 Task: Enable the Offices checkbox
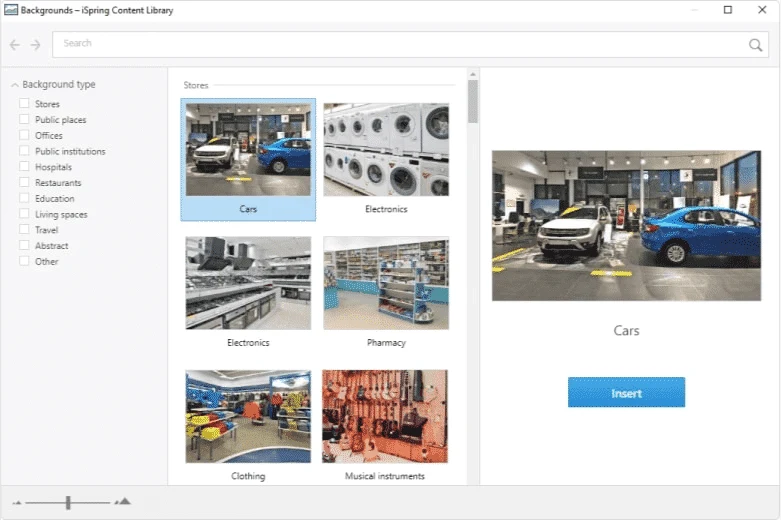tap(24, 135)
